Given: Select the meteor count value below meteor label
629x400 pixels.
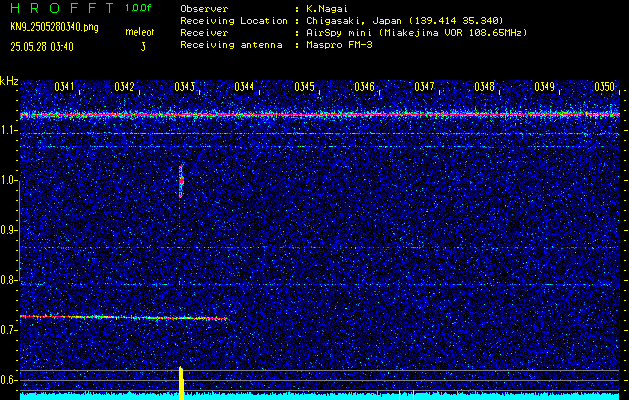Looking at the screenshot, I should click(x=143, y=47).
